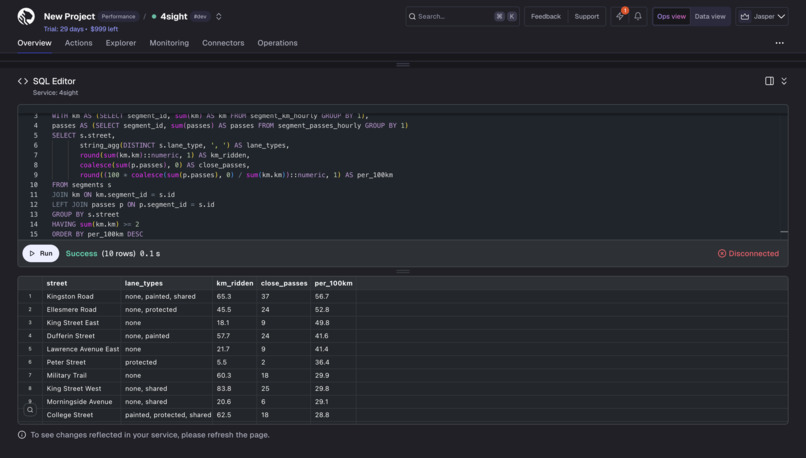
Task: Click the #dev tag badge
Action: pyautogui.click(x=200, y=16)
